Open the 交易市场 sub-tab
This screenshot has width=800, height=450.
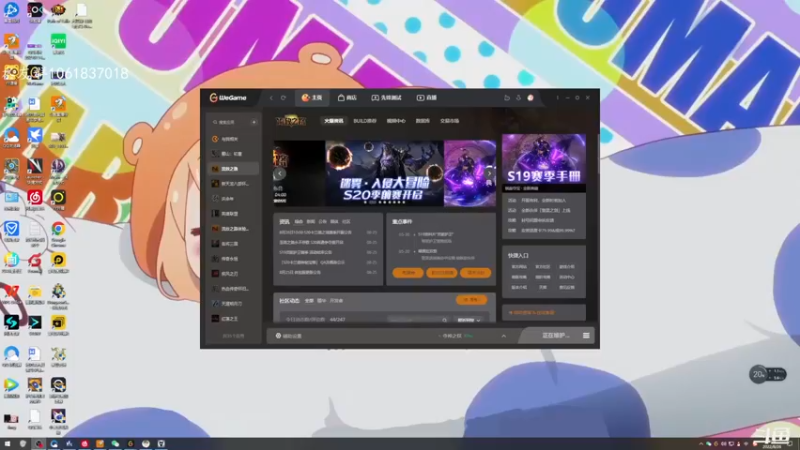449,121
